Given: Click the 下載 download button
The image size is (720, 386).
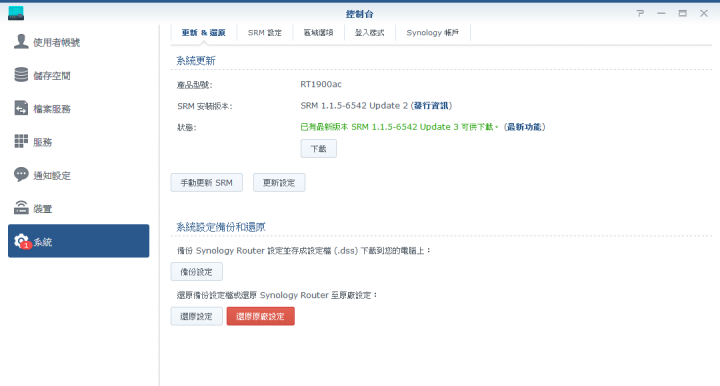Looking at the screenshot, I should click(x=319, y=149).
